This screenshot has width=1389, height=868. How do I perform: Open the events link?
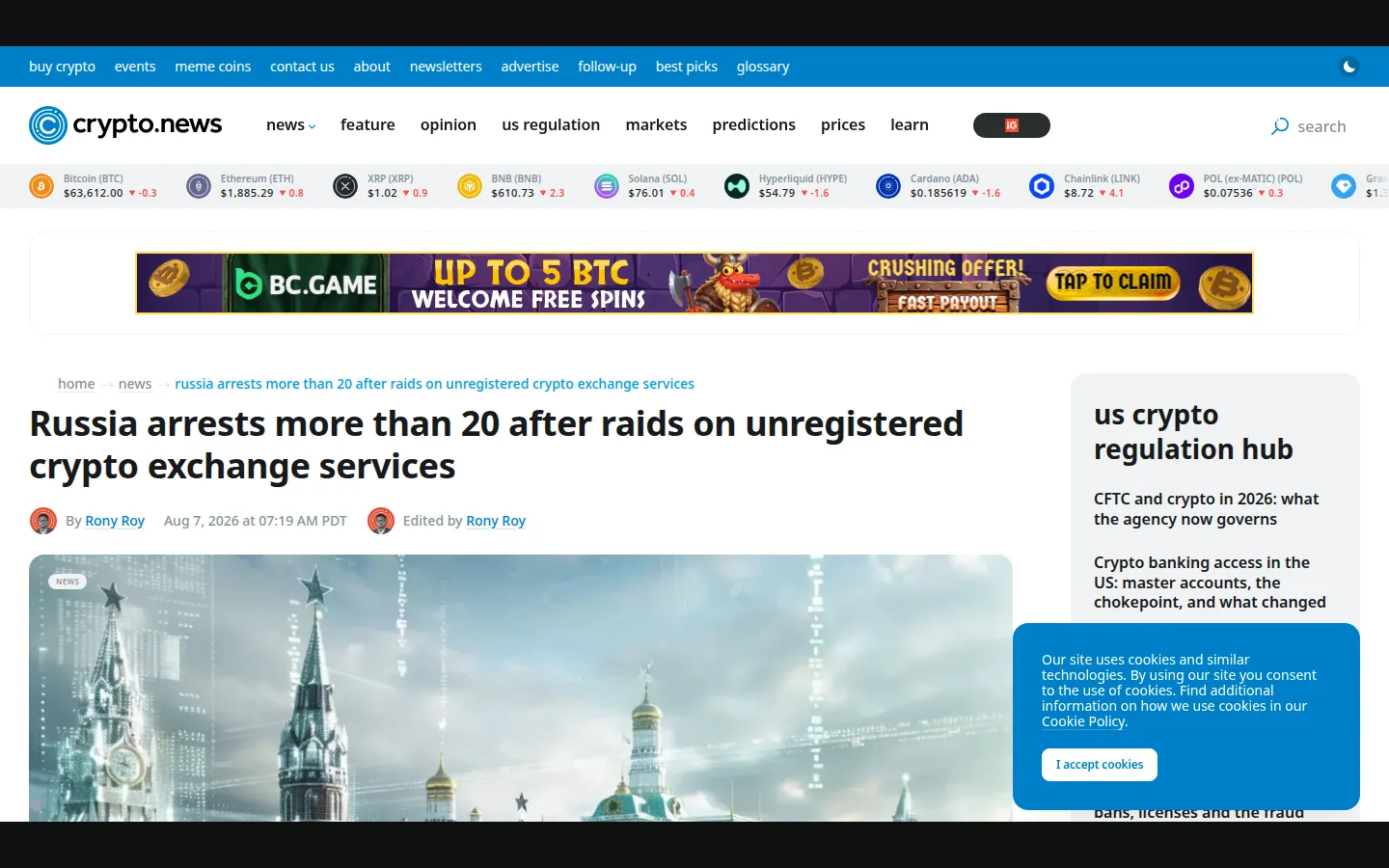click(135, 67)
